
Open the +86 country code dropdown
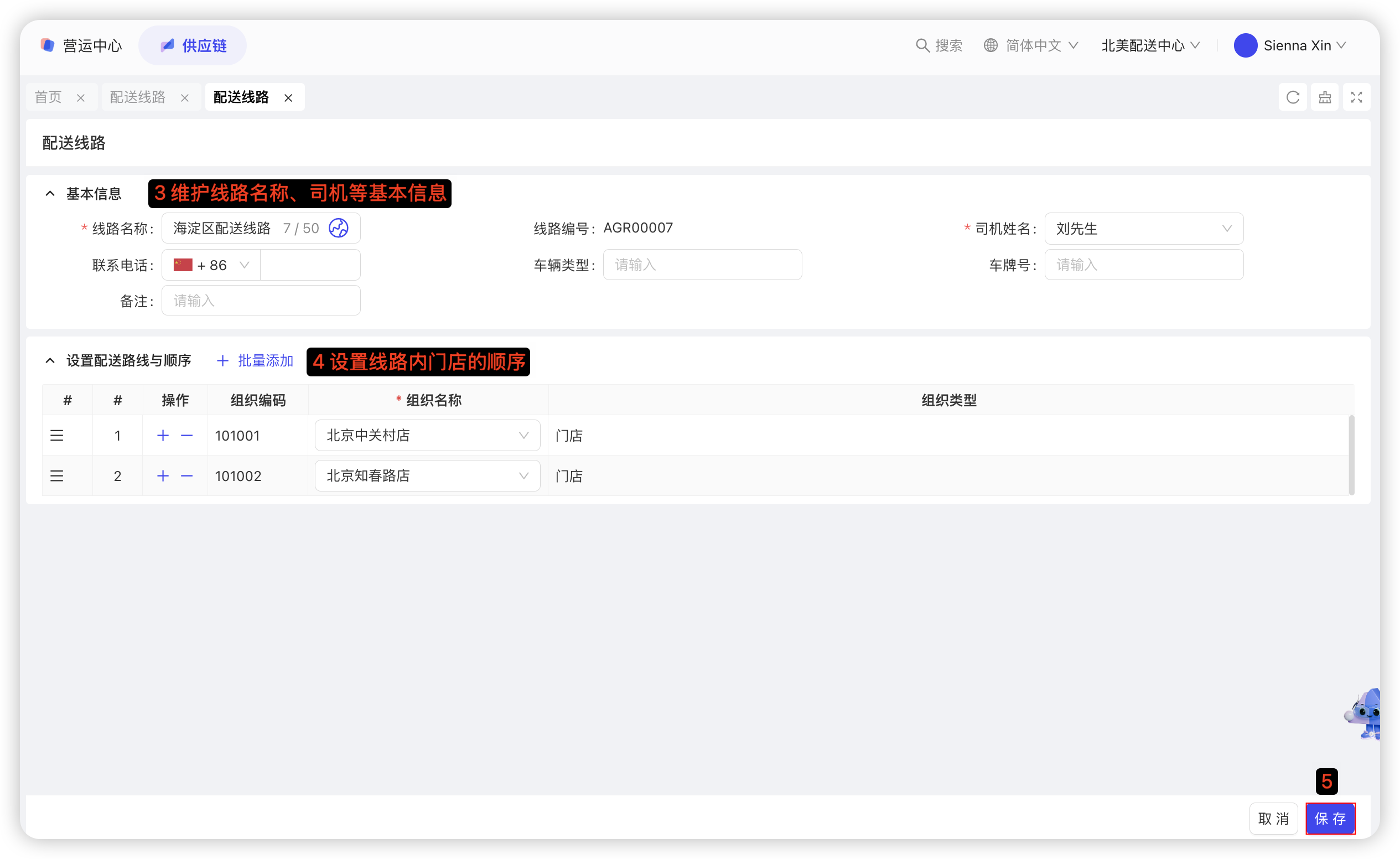(x=211, y=265)
